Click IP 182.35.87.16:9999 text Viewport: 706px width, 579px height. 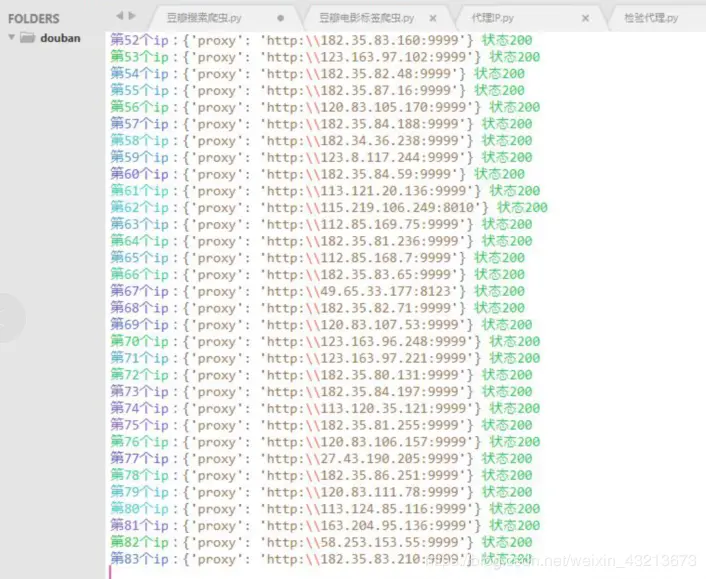click(x=385, y=90)
